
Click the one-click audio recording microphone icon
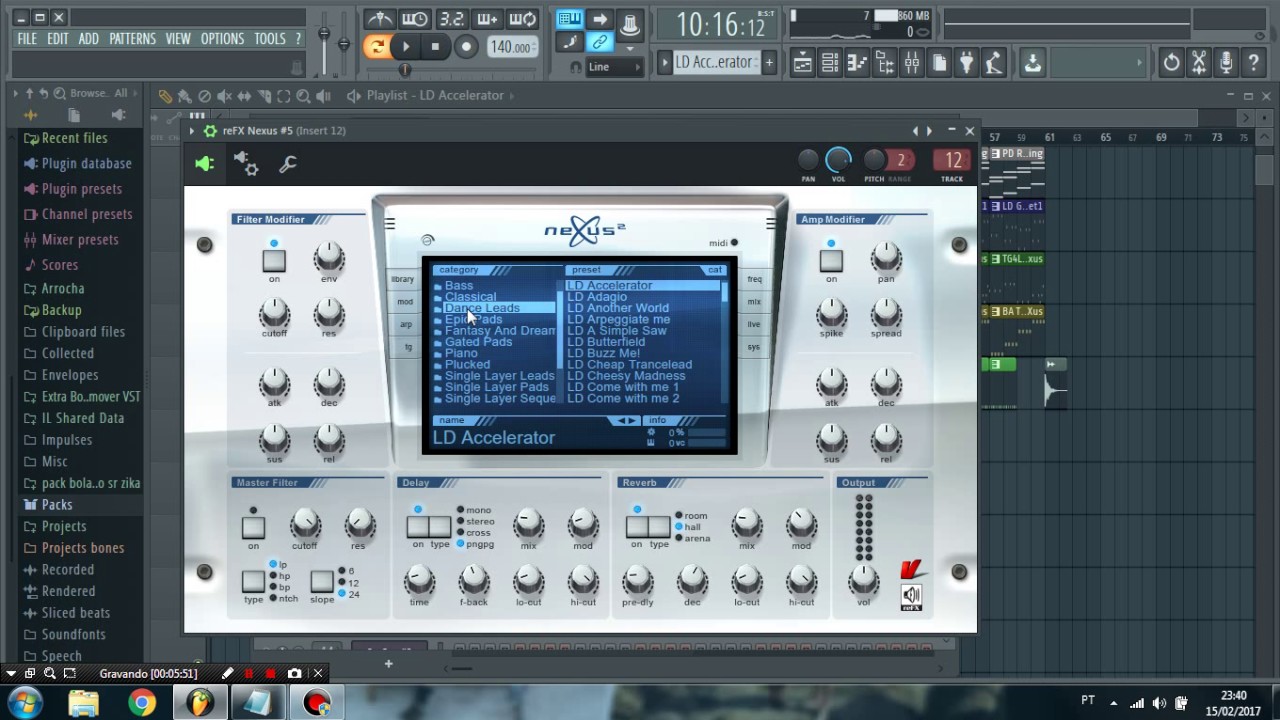1226,63
